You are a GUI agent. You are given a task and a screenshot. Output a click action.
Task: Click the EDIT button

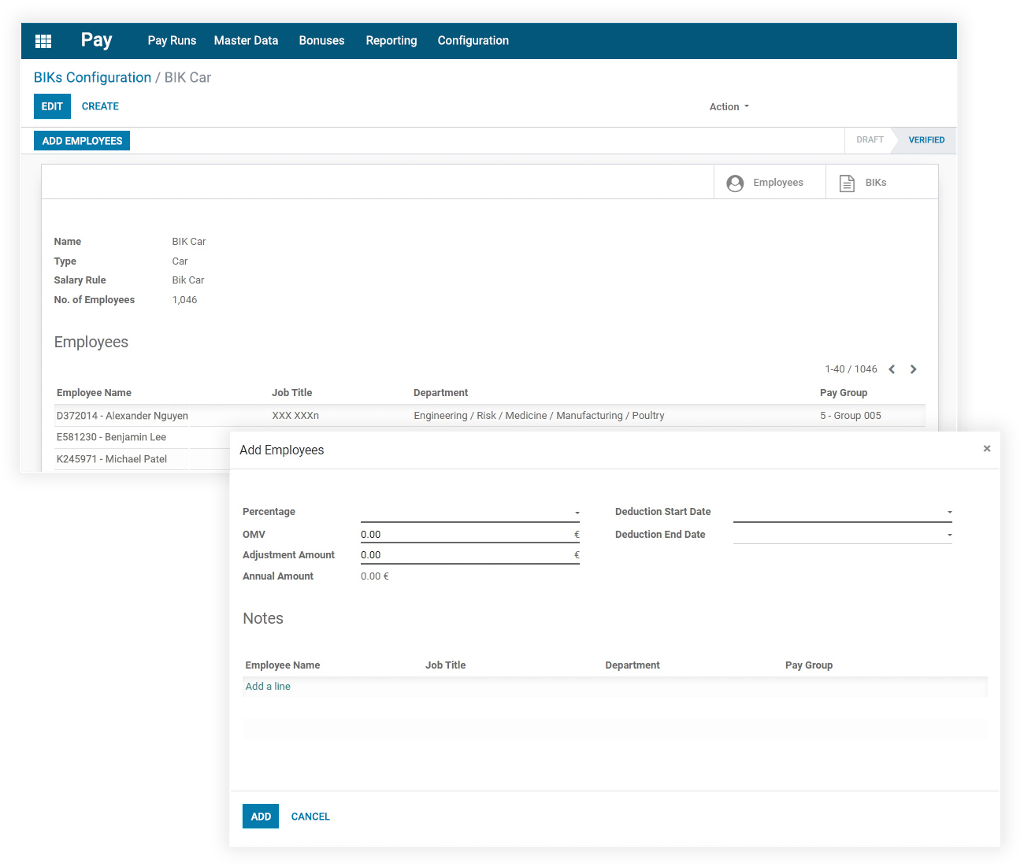coord(52,106)
